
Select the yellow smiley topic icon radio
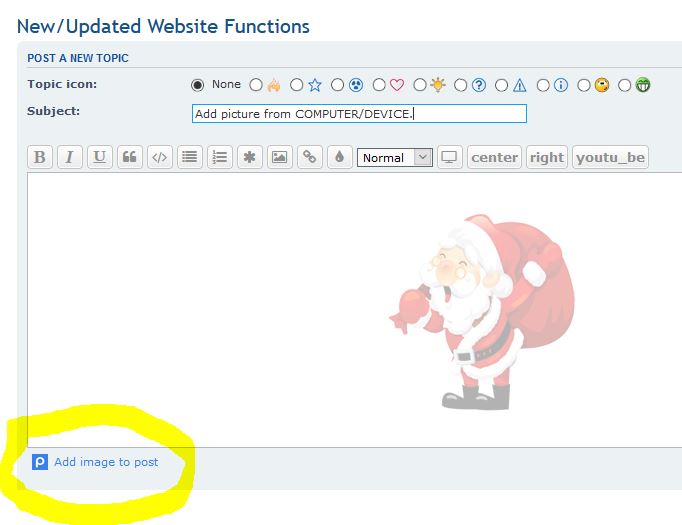pos(584,85)
